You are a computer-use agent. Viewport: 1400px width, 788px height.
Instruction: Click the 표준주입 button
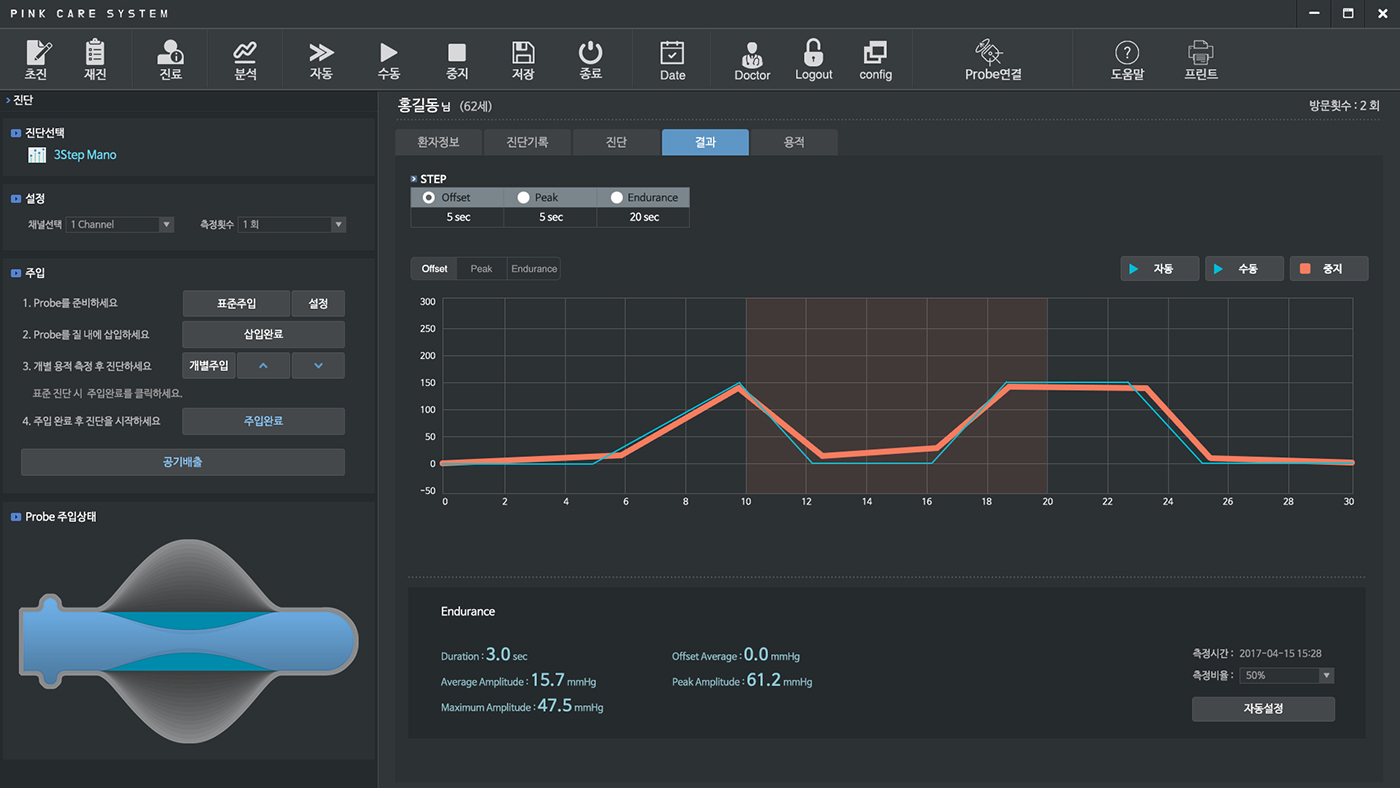(236, 303)
